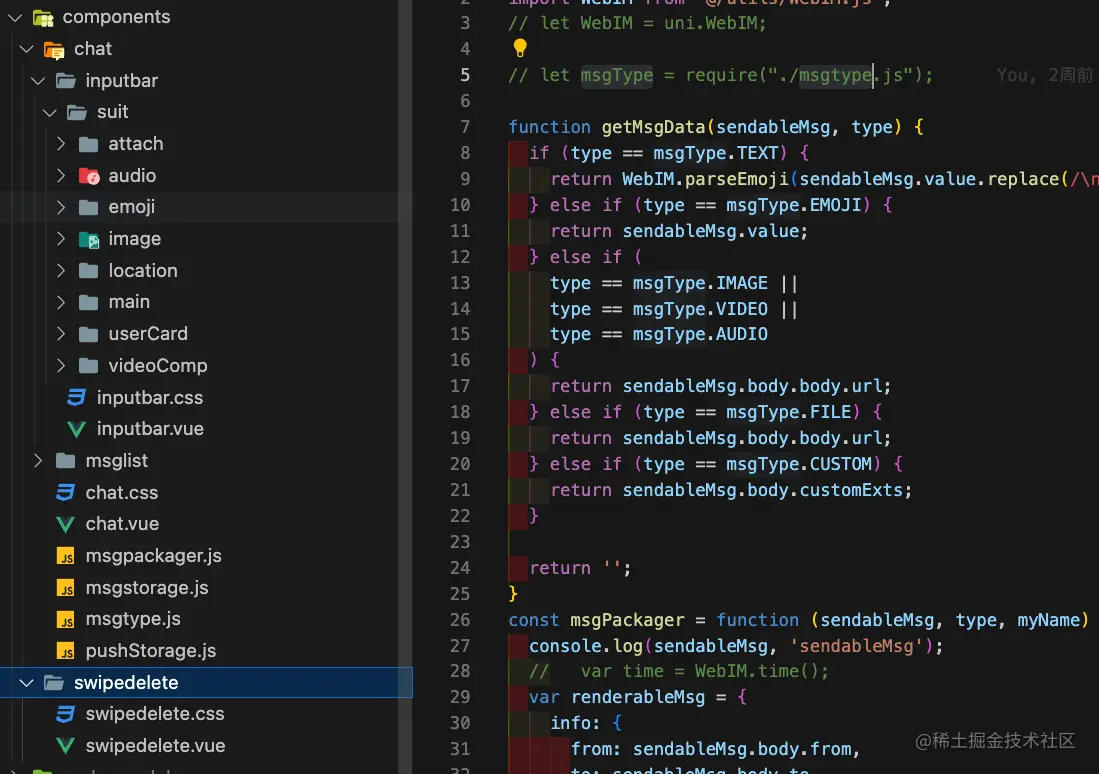
Task: Click the components folder icon
Action: pyautogui.click(x=43, y=18)
